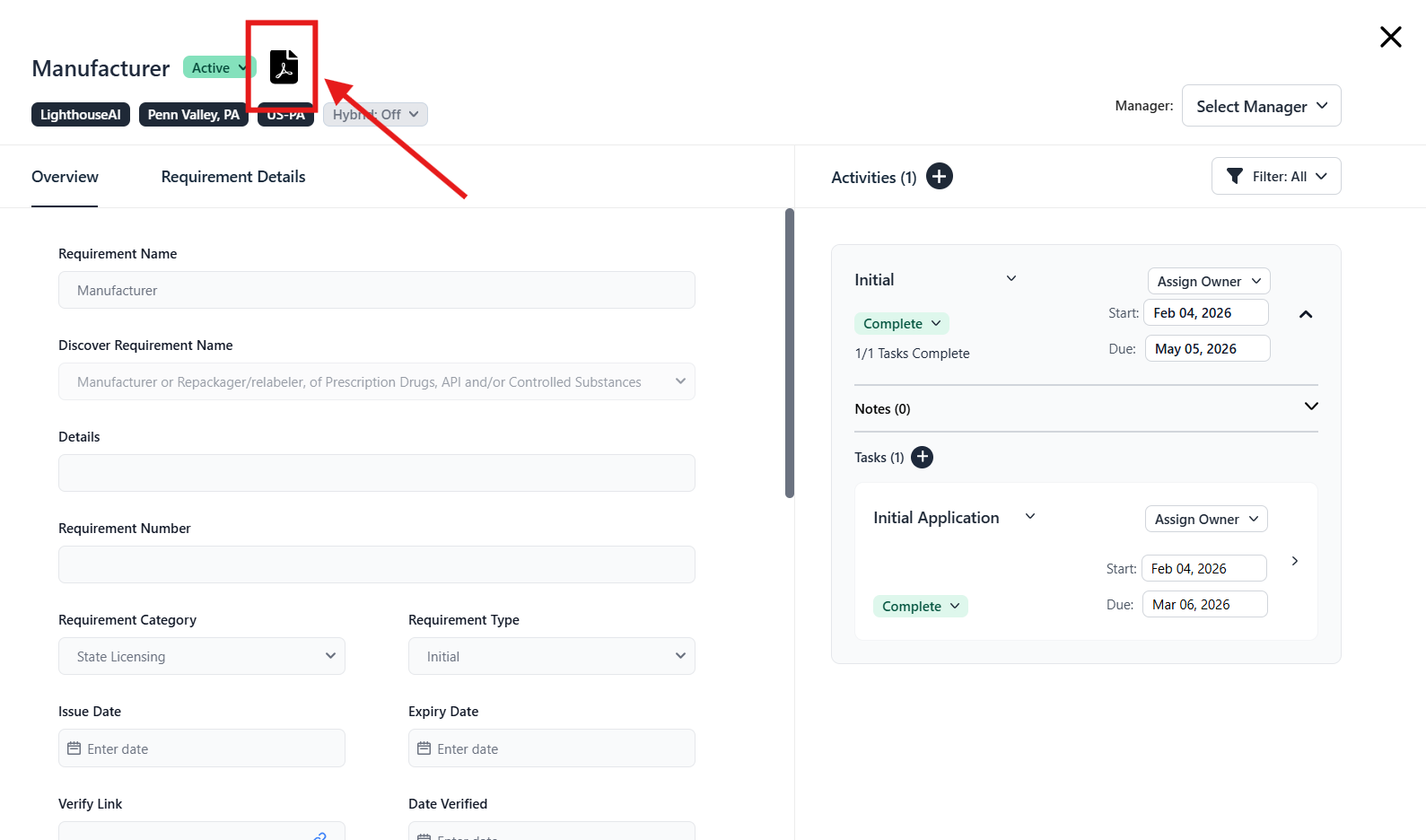Add a new task with plus icon
This screenshot has height=840, width=1426.
point(922,458)
